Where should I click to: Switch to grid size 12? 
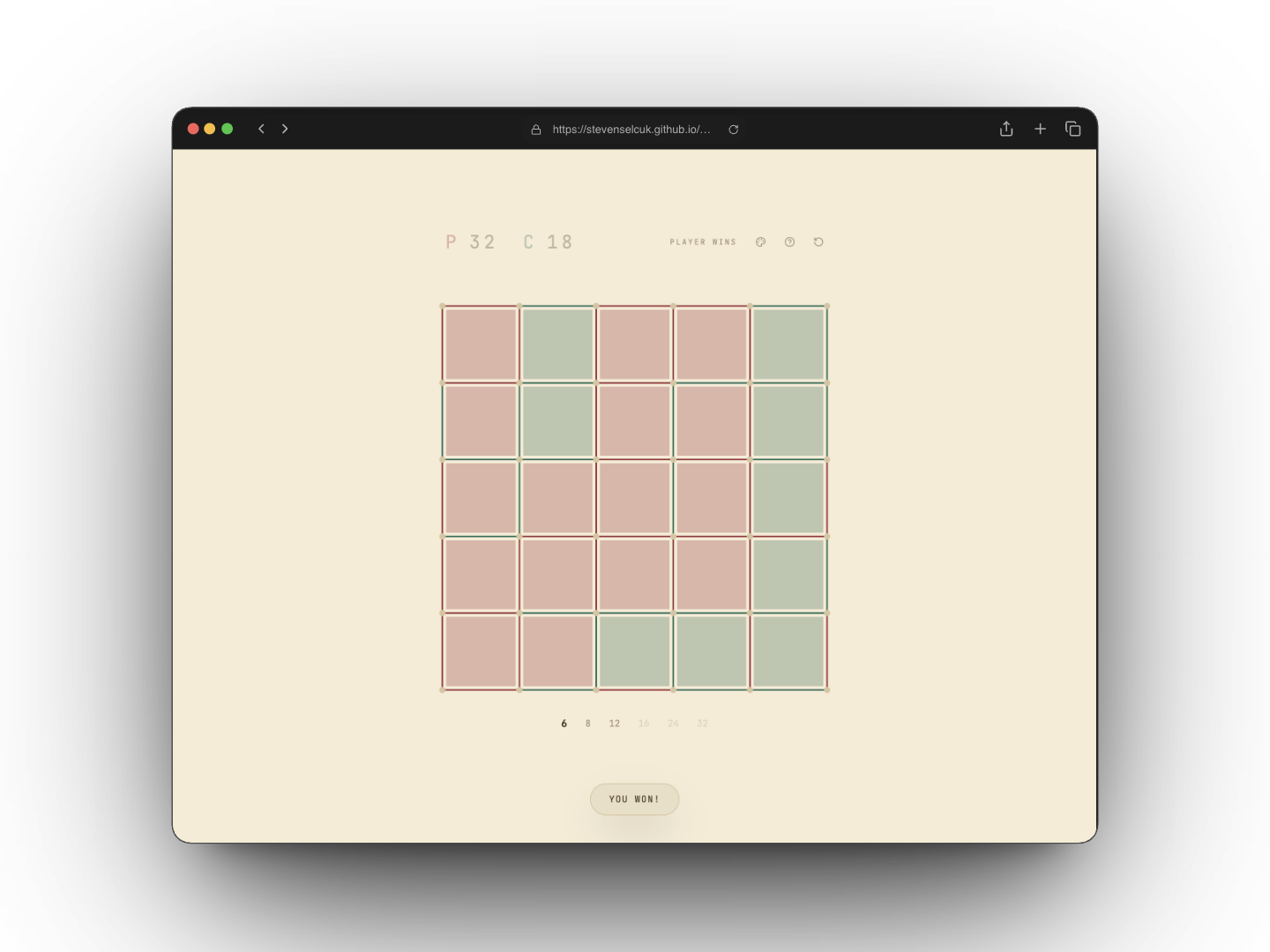click(x=615, y=724)
